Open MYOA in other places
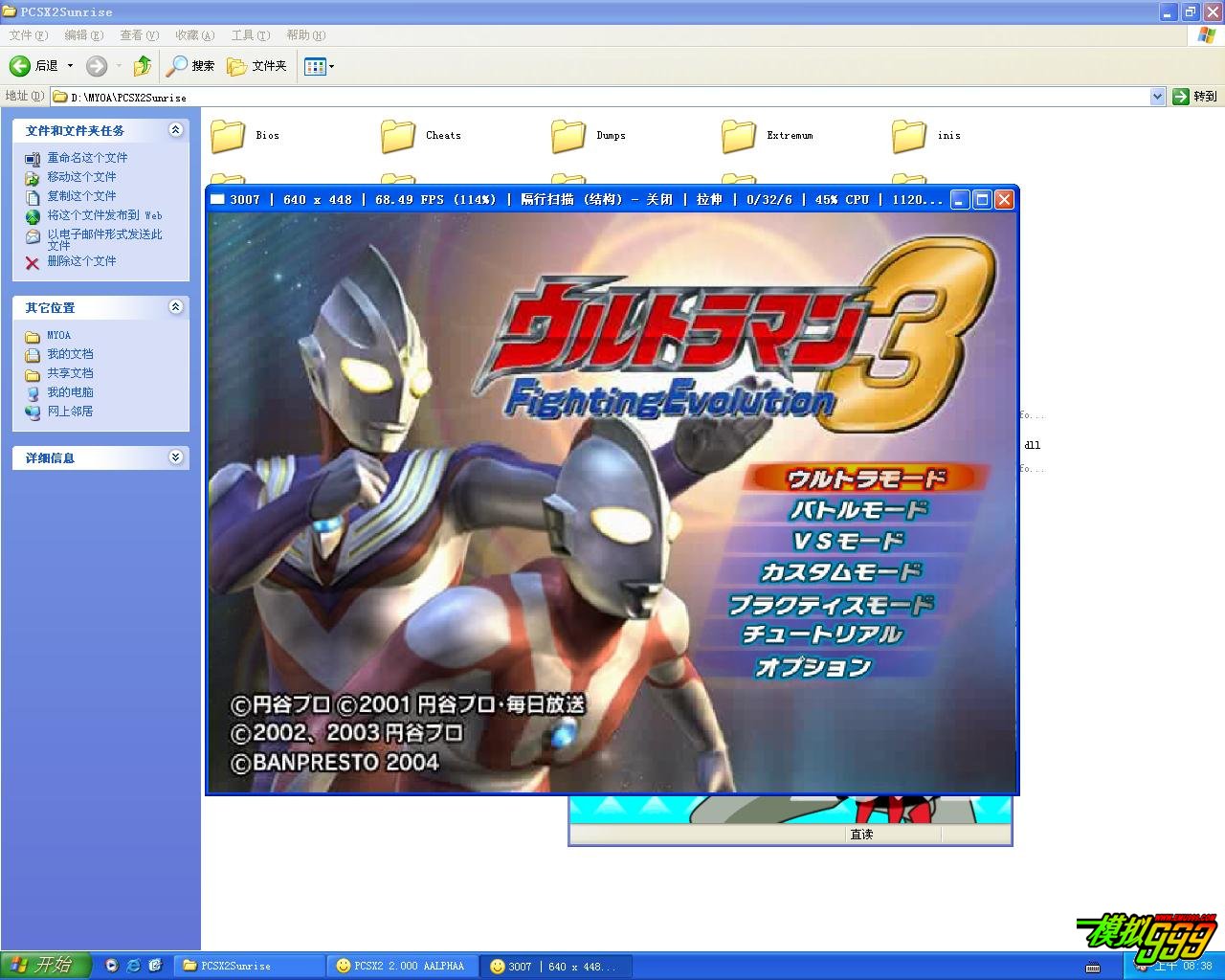 (58, 335)
